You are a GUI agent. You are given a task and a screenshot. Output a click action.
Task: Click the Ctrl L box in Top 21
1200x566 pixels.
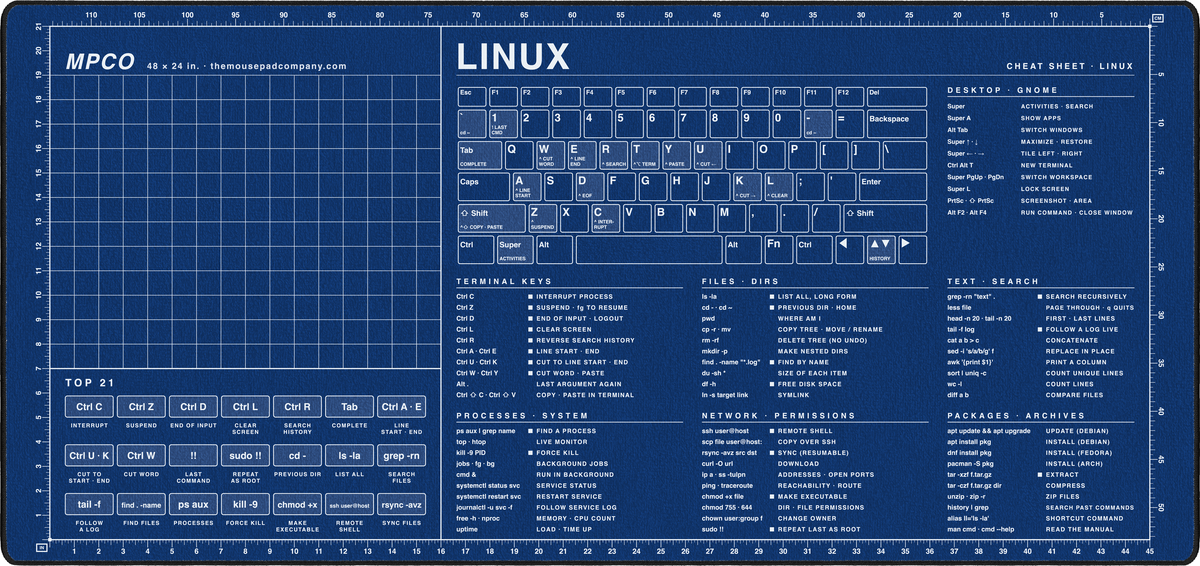click(246, 406)
